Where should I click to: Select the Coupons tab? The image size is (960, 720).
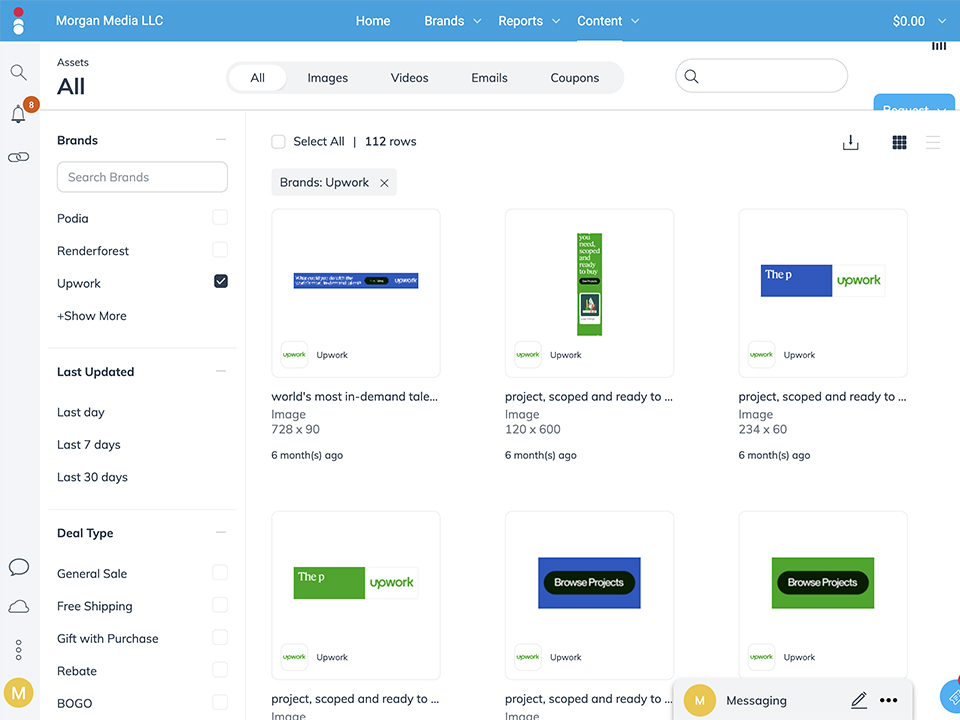(574, 78)
